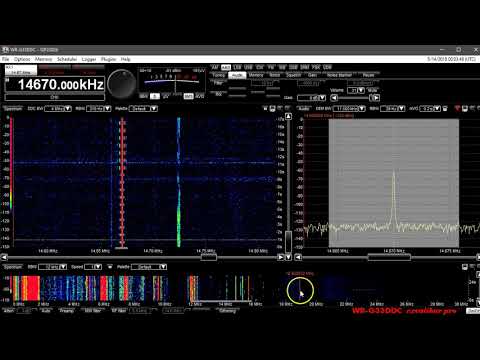The image size is (480, 360).
Task: Open Palette dropdown in DDC spectrum toolbar
Action: [143, 109]
